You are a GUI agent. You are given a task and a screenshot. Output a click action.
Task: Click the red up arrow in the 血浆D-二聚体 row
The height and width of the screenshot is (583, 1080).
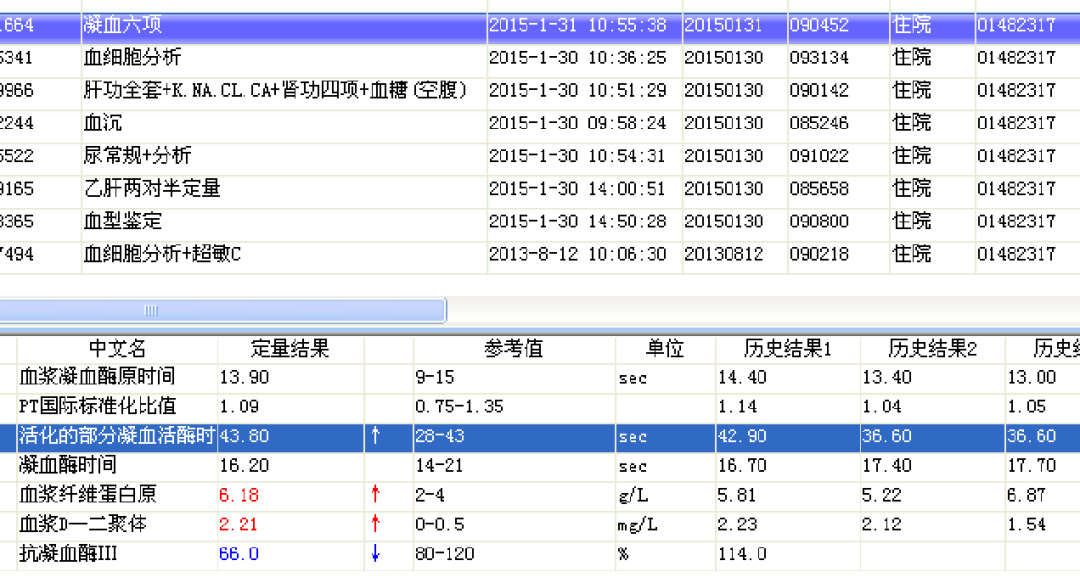click(x=376, y=524)
